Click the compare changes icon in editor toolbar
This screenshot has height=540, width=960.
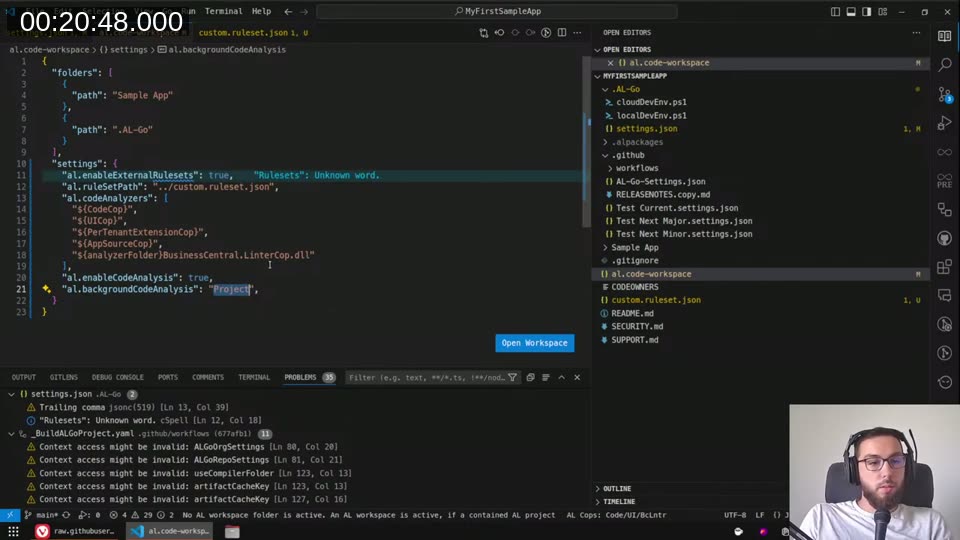pos(484,33)
